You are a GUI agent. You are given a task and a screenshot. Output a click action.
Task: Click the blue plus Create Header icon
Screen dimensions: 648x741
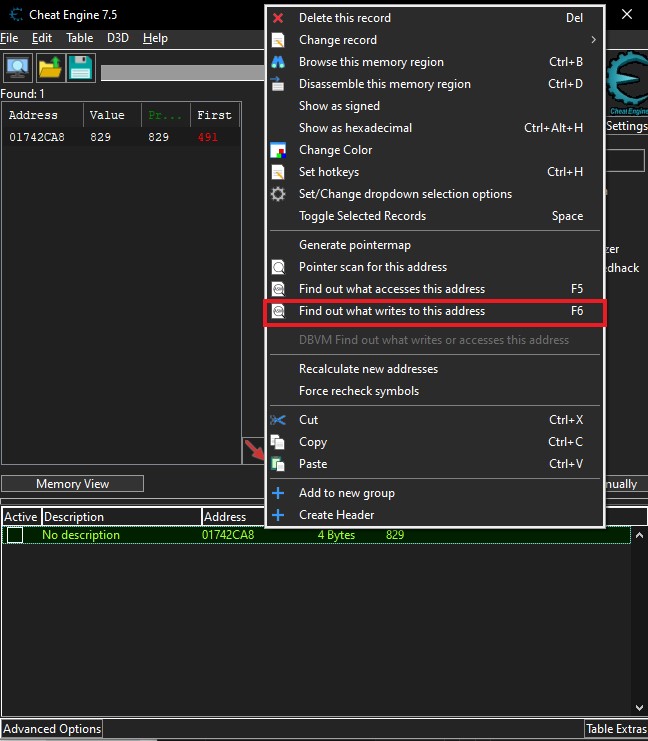click(x=279, y=515)
